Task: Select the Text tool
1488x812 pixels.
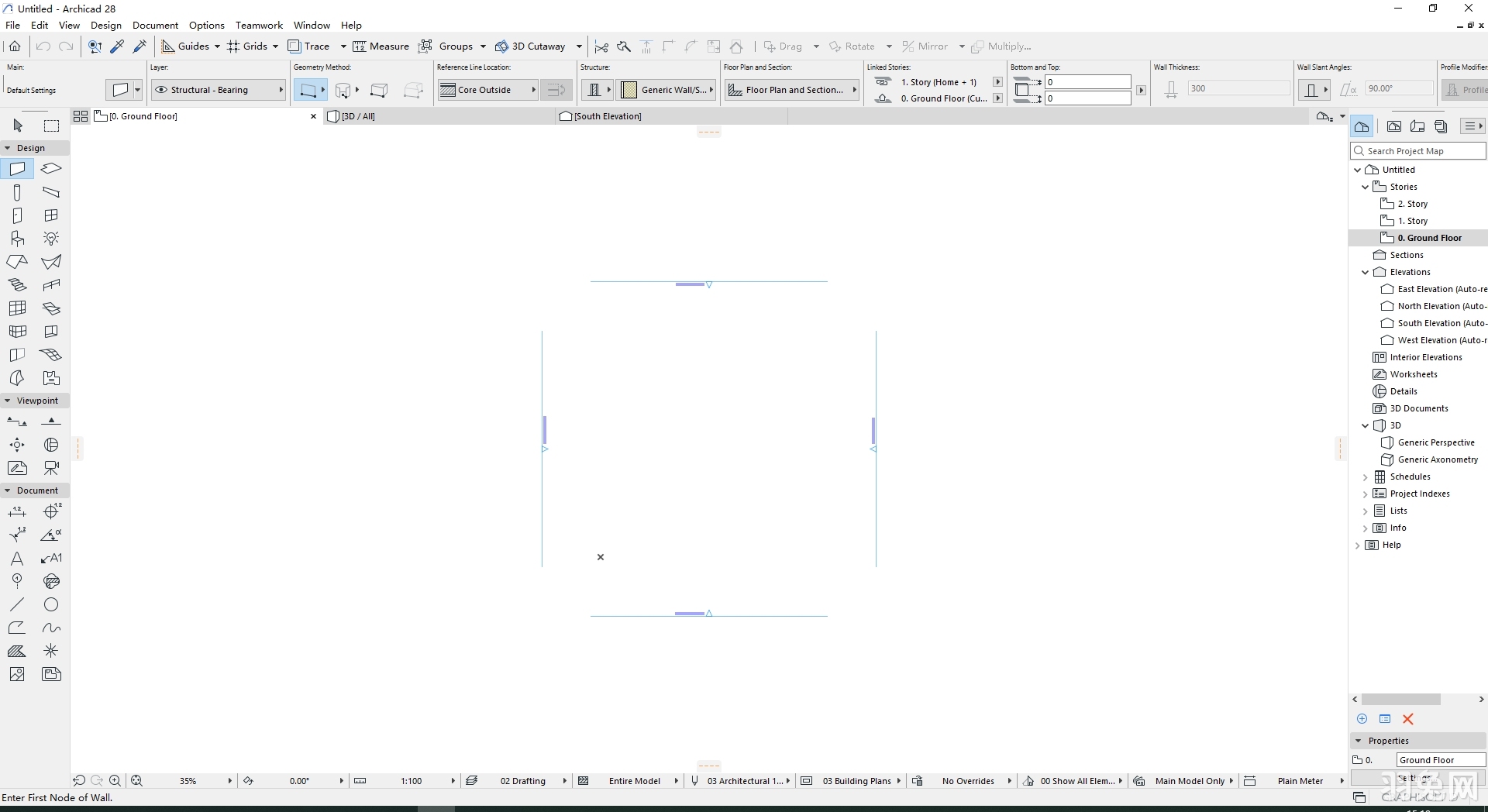Action: 17,559
